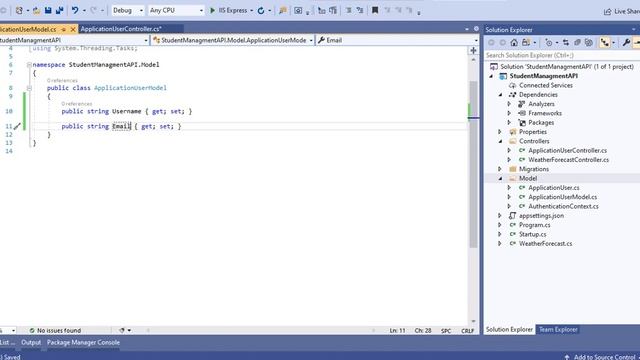This screenshot has height=360, width=640.
Task: Click the Undo arrow icon
Action: pyautogui.click(x=75, y=10)
